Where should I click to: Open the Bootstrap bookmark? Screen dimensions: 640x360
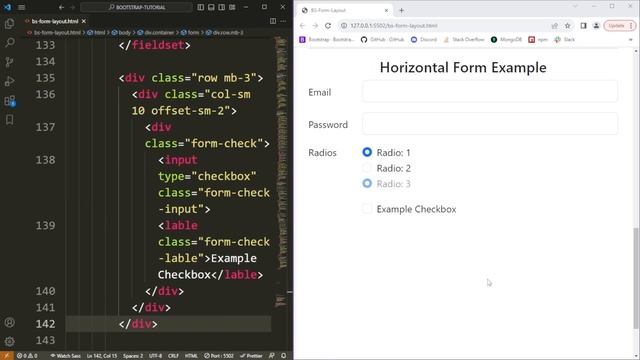click(x=327, y=40)
